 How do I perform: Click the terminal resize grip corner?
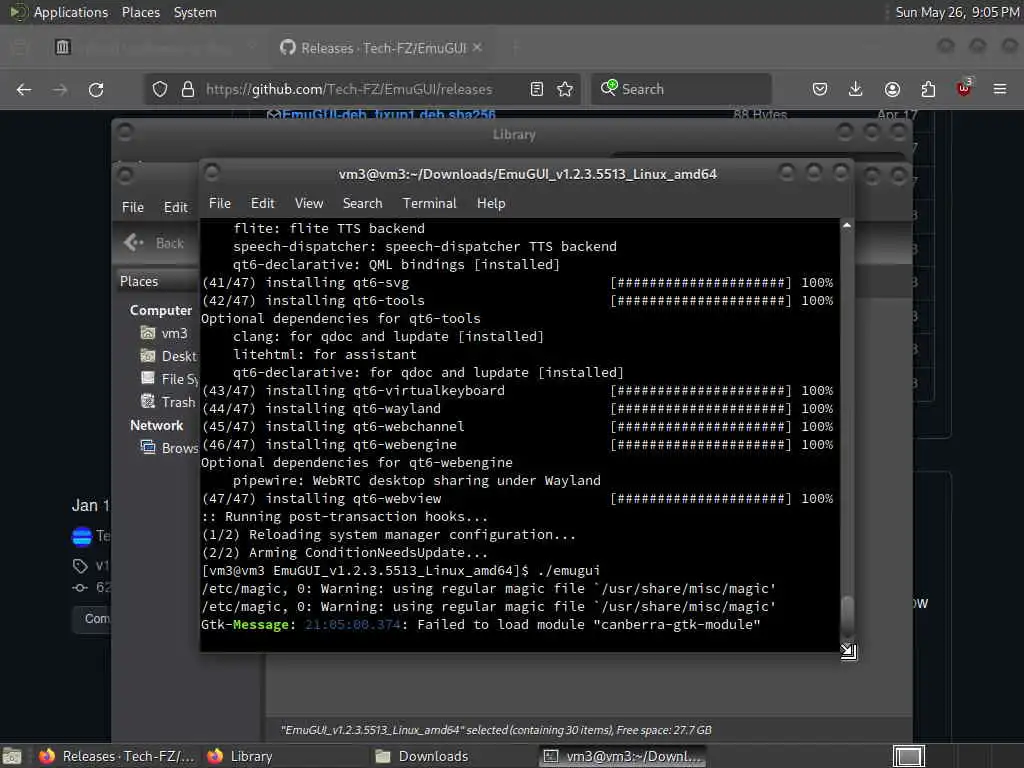click(848, 651)
